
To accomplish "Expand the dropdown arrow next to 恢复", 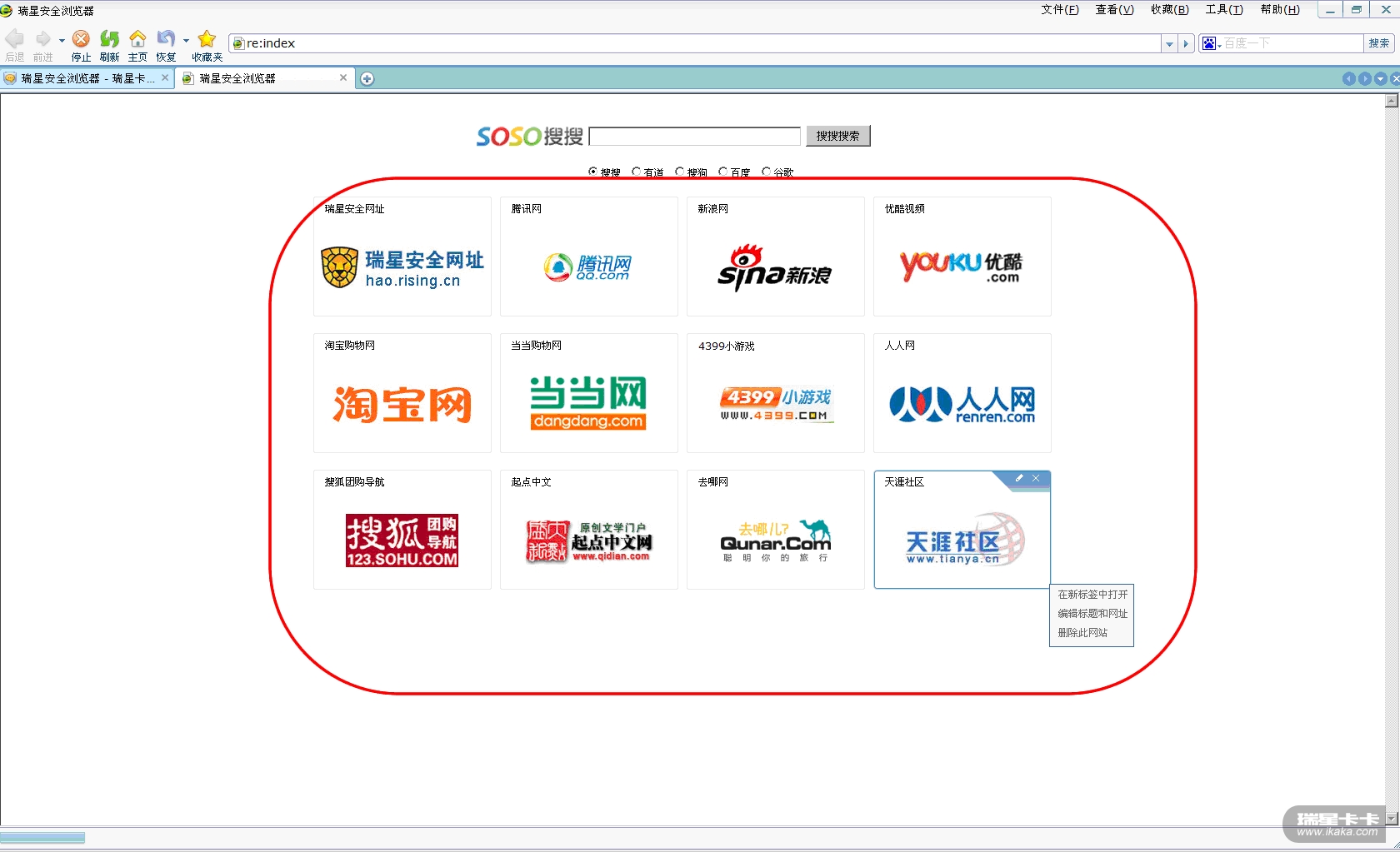I will [186, 40].
